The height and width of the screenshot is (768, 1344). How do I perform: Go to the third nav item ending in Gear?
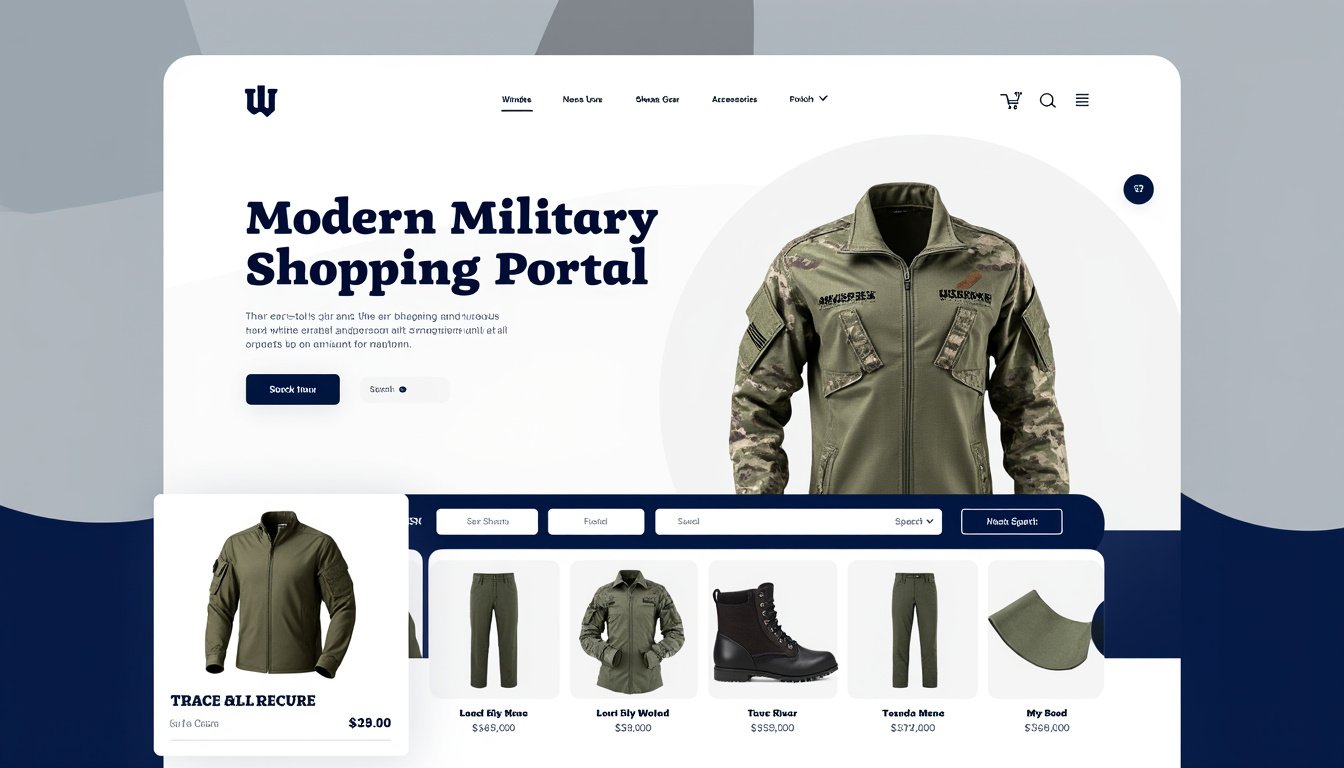coord(657,99)
